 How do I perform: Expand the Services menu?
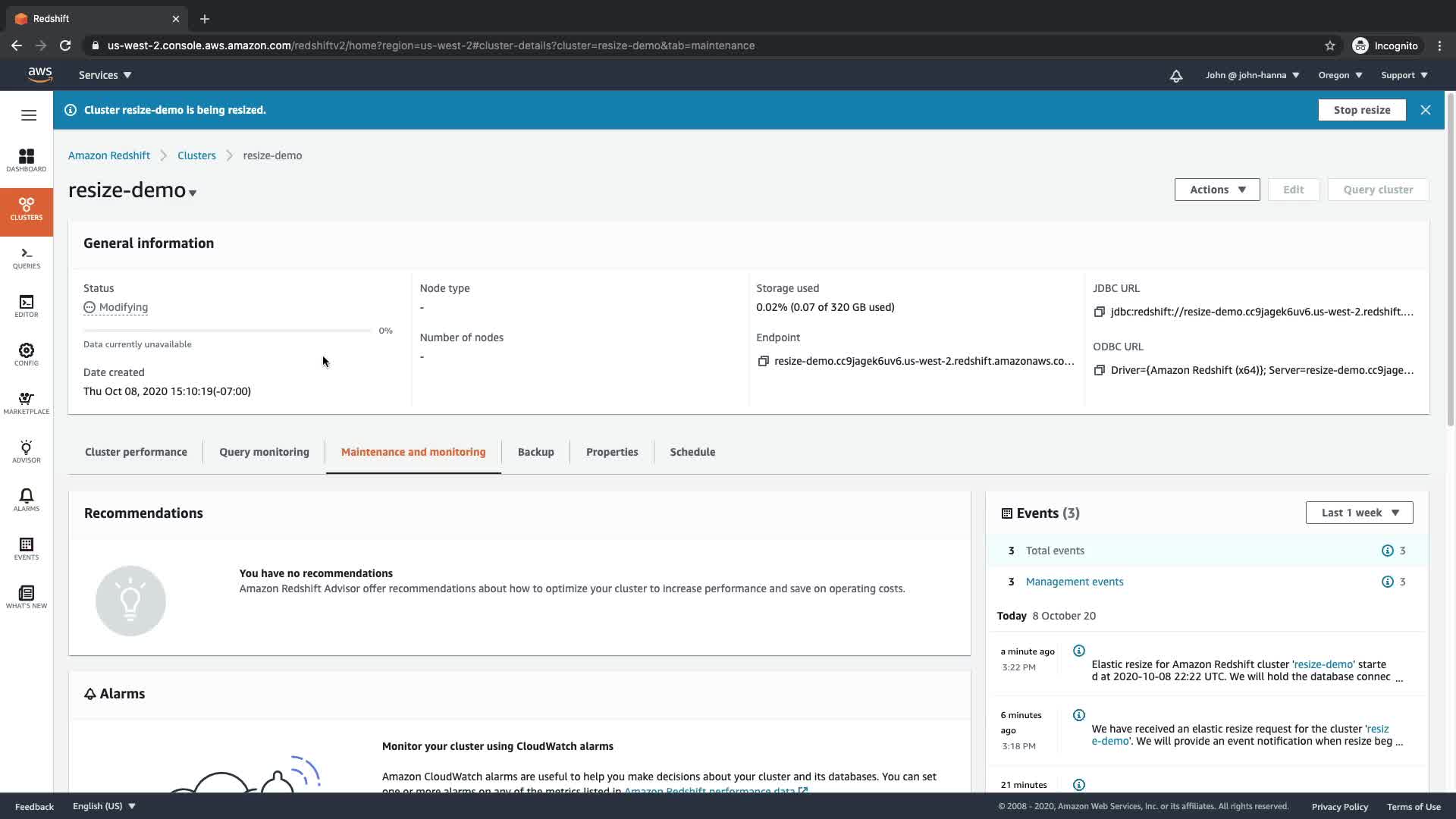[x=105, y=75]
